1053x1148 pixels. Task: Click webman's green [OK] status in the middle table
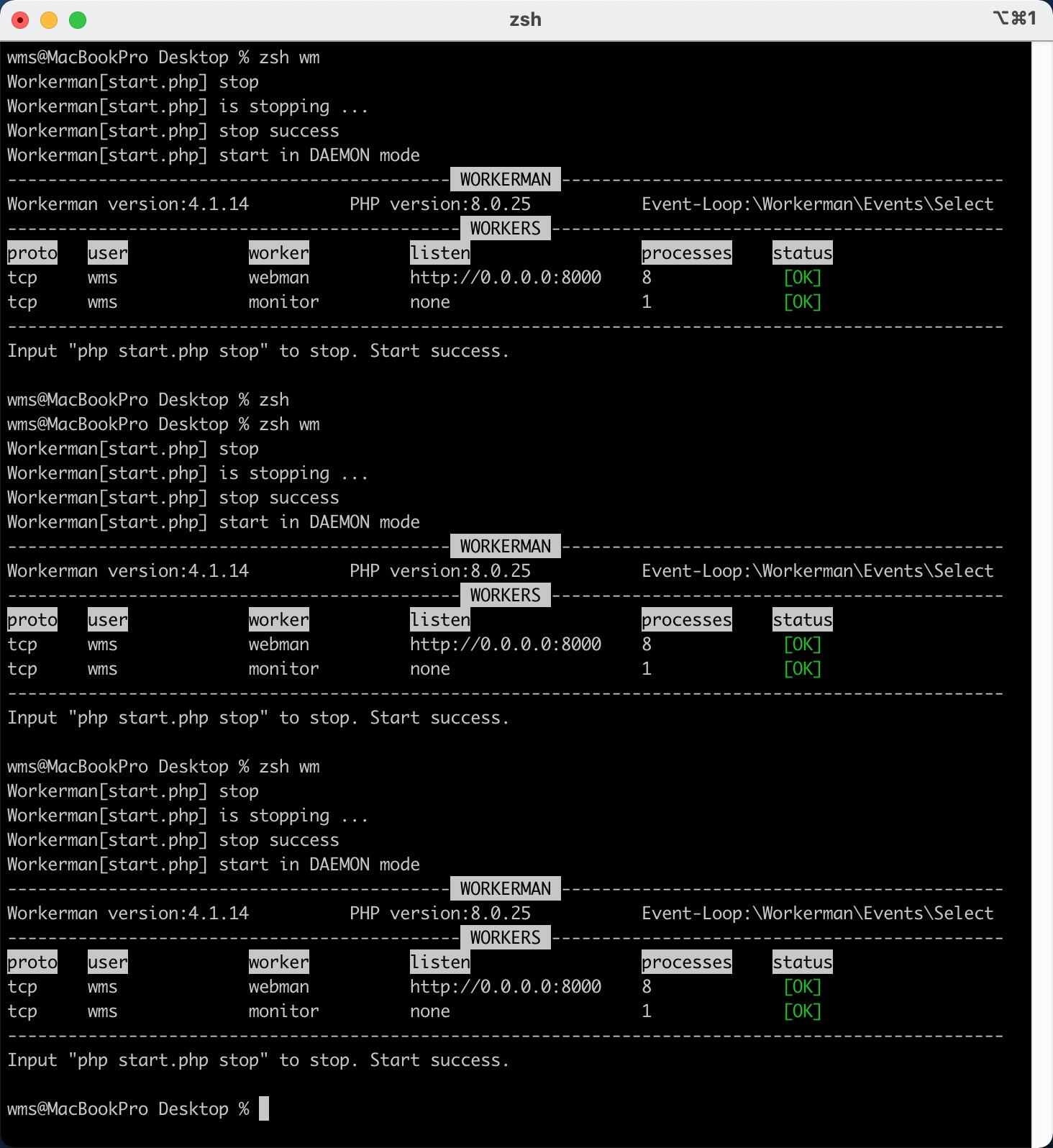pyautogui.click(x=803, y=644)
